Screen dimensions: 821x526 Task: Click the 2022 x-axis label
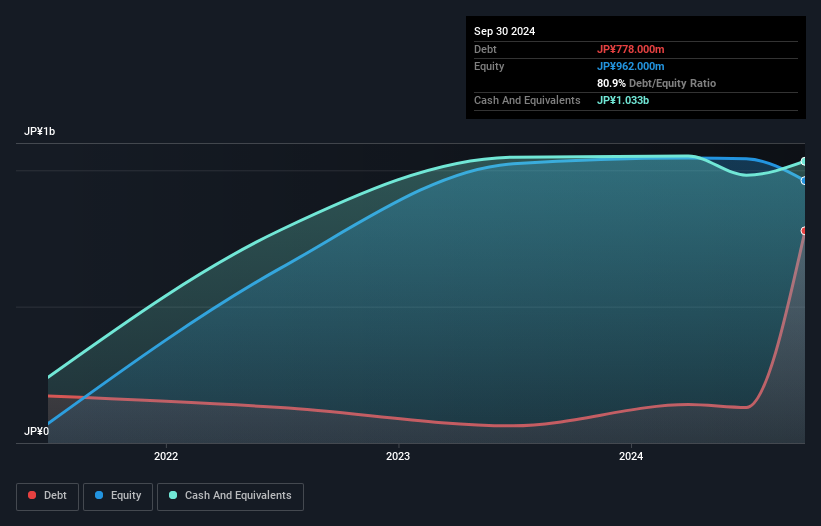[166, 456]
